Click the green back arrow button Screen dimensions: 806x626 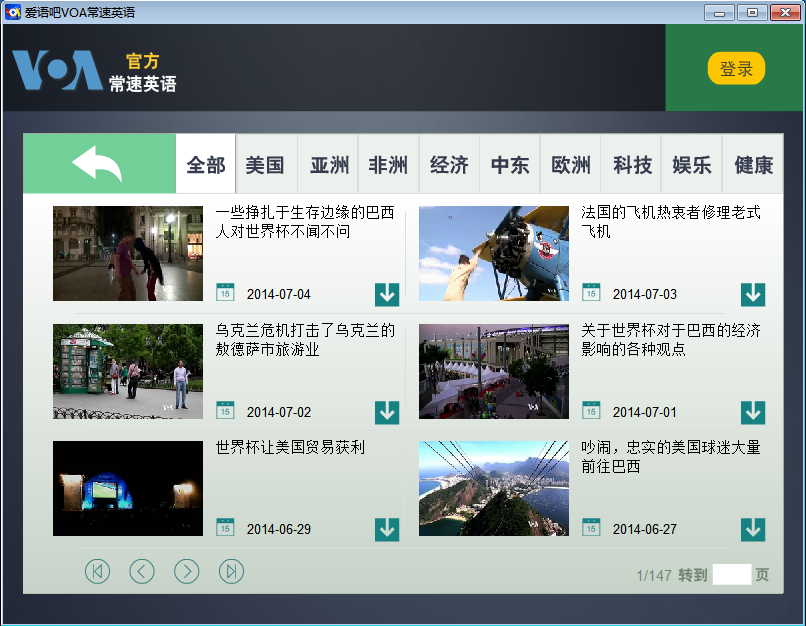coord(99,163)
